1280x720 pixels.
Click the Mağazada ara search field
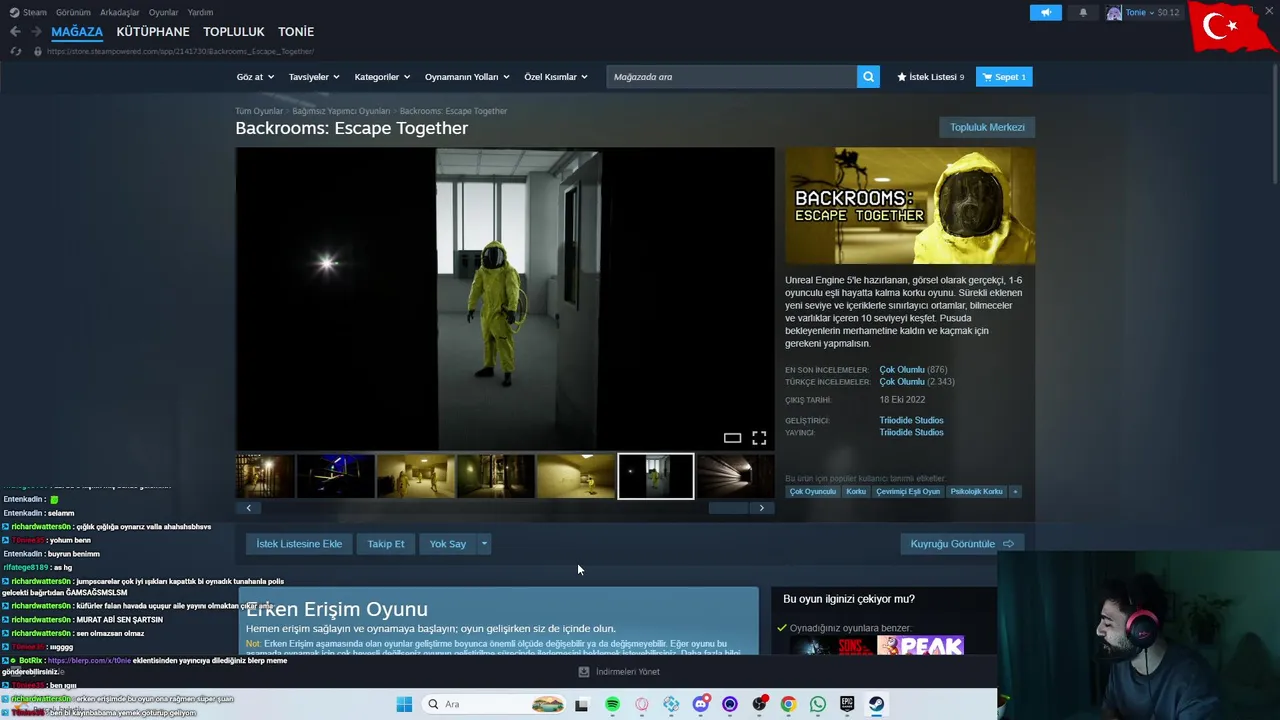click(x=731, y=77)
